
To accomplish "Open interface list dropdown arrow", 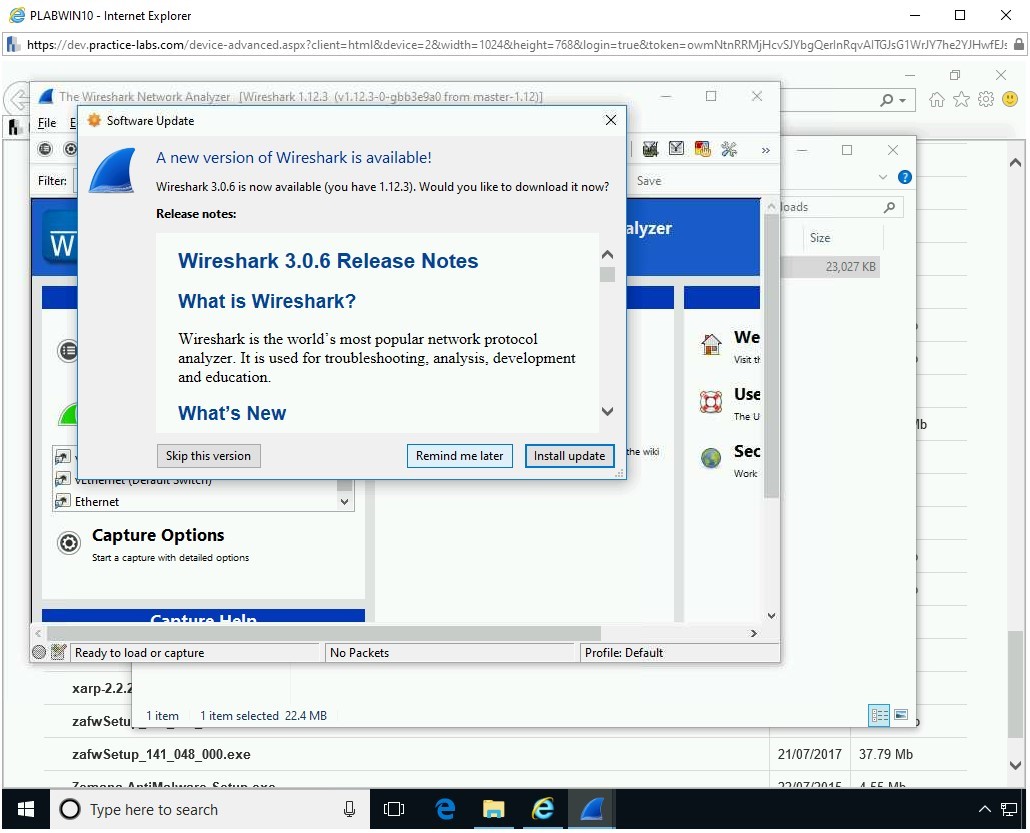I will pyautogui.click(x=345, y=502).
